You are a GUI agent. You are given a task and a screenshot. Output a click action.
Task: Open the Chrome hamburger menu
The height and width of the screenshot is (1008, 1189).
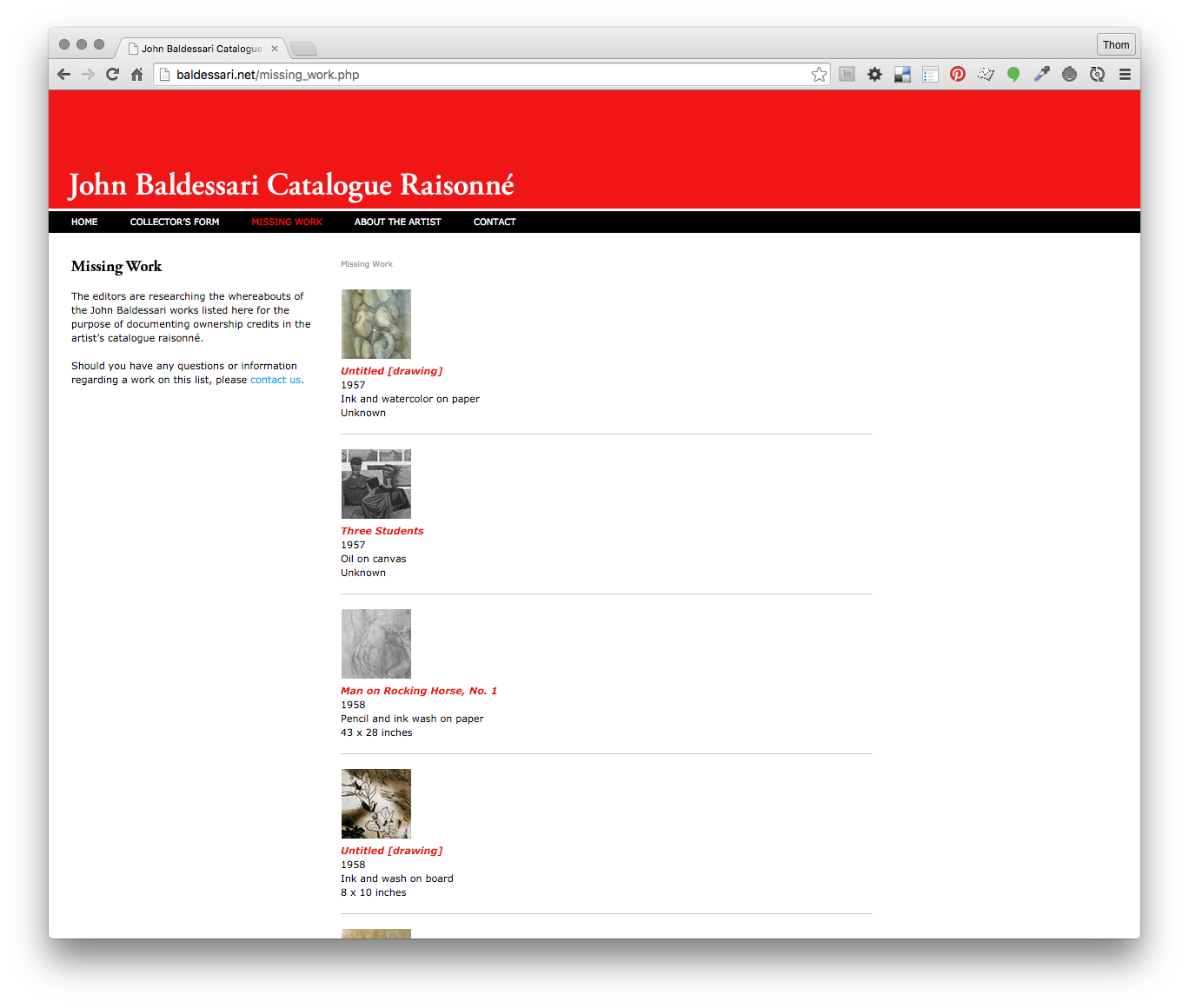pyautogui.click(x=1125, y=75)
